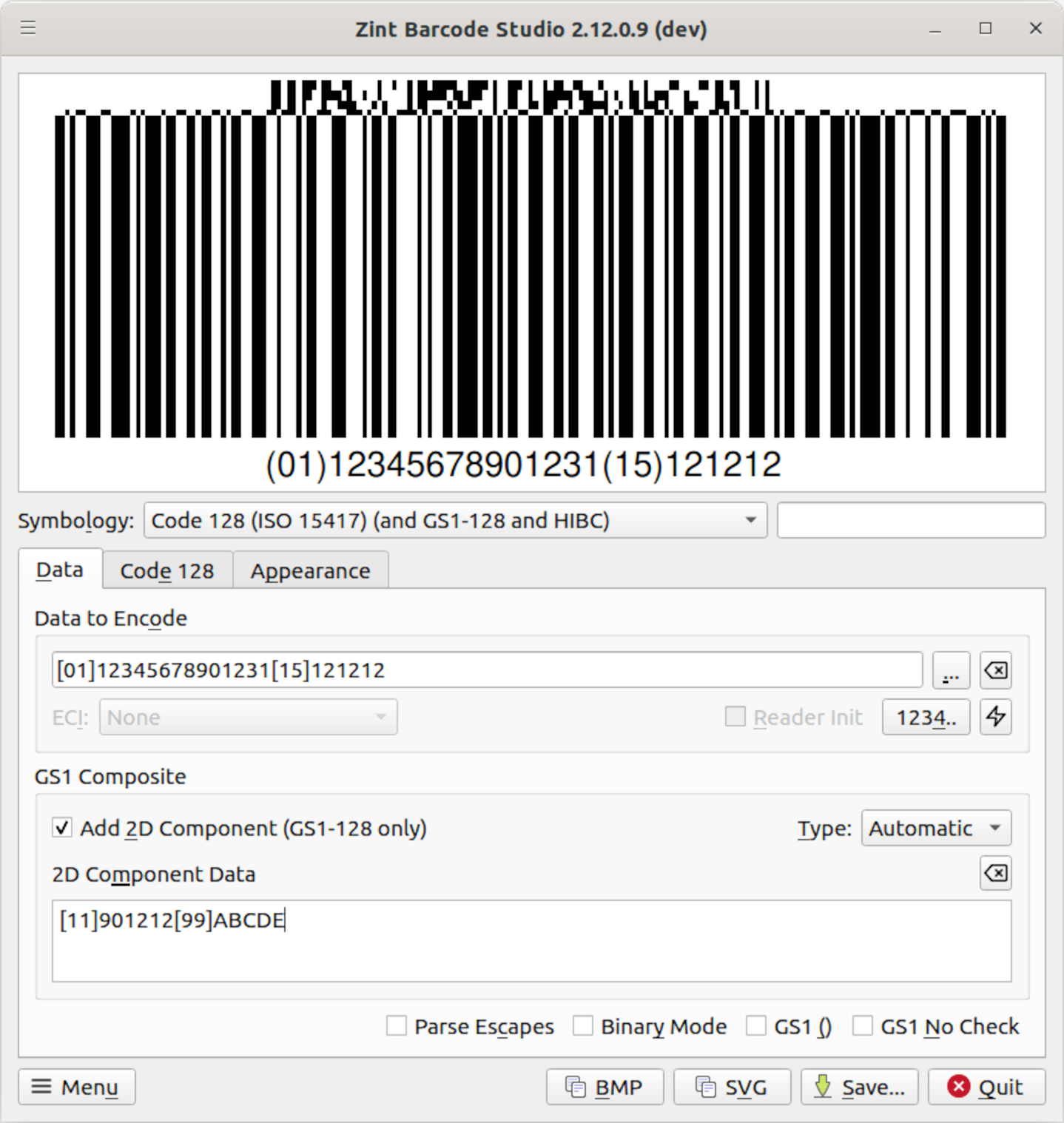Click the zap lightning button

[995, 717]
